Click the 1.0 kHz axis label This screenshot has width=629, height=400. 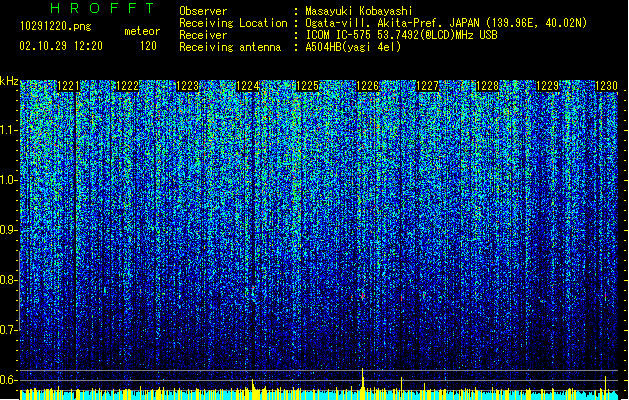(x=8, y=180)
